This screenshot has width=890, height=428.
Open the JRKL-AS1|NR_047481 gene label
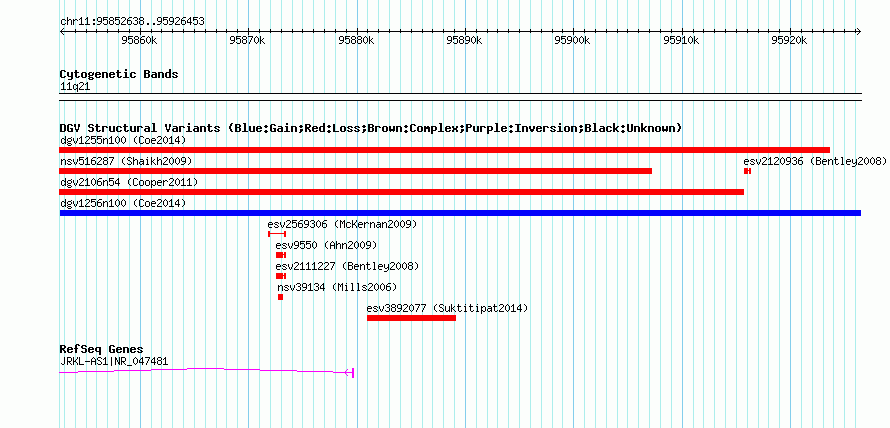click(114, 361)
